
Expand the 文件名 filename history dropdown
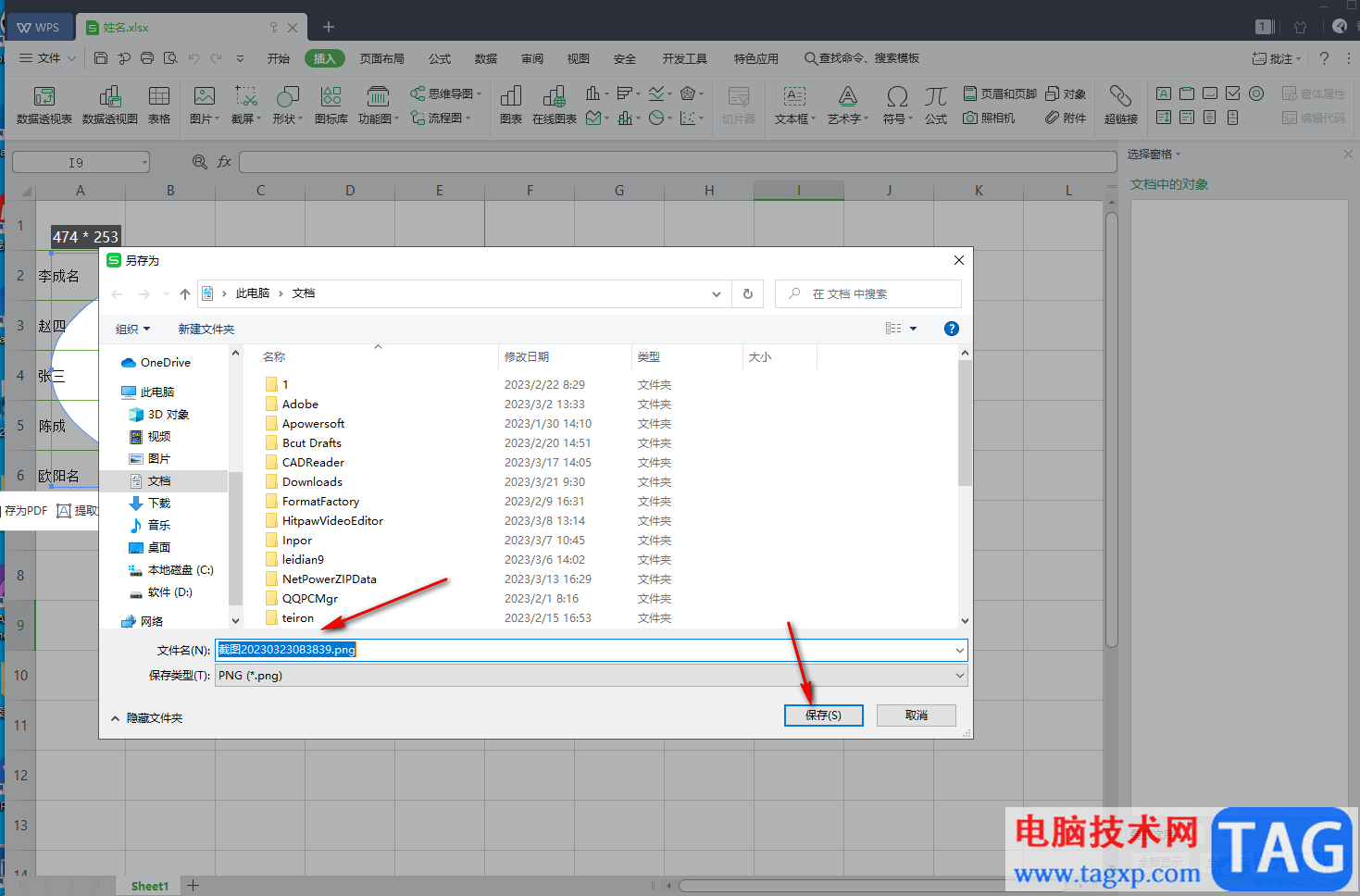point(959,651)
